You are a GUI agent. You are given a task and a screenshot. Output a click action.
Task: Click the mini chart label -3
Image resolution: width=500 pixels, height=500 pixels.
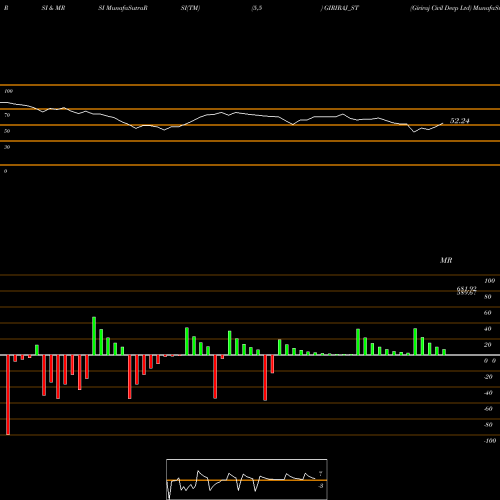tap(321, 486)
